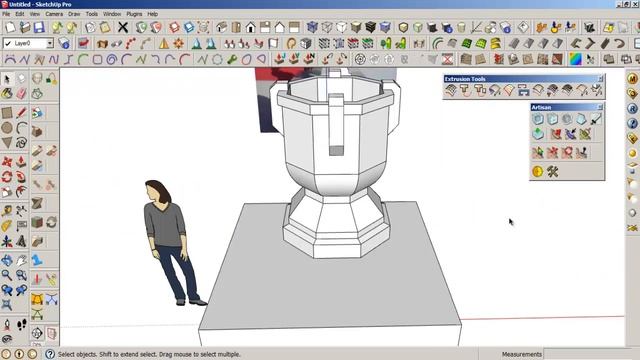This screenshot has width=640, height=360.
Task: Select the Zoom Window tool
Action: [x=21, y=275]
